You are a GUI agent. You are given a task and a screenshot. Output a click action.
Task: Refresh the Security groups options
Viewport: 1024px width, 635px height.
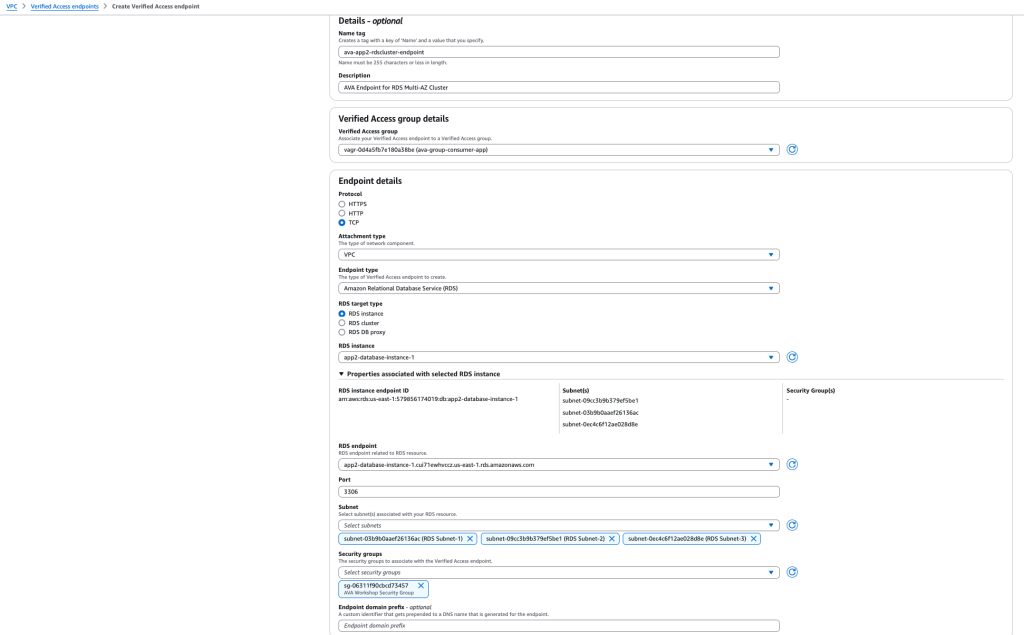click(792, 571)
